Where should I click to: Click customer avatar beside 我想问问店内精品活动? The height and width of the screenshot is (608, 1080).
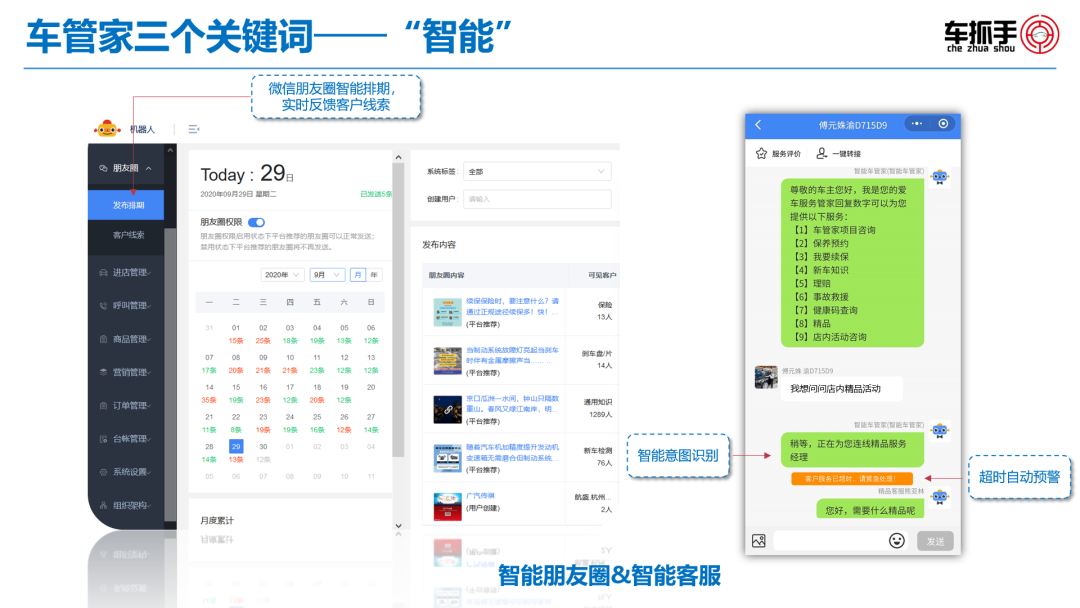coord(766,377)
